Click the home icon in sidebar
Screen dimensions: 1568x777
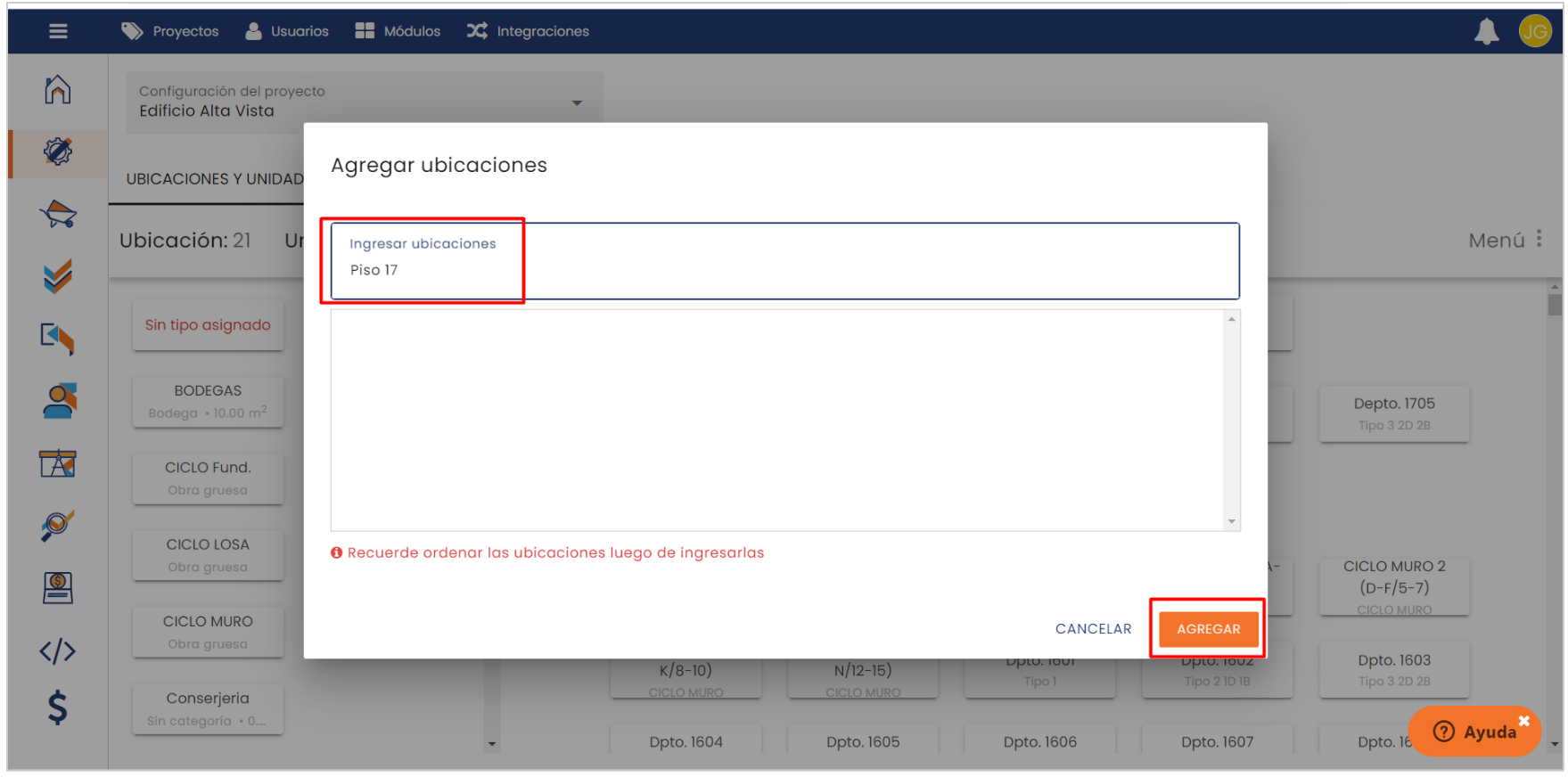coord(58,89)
